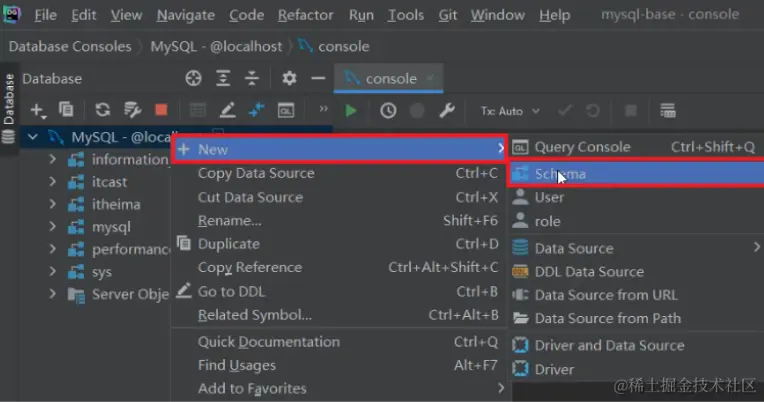Screen dimensions: 764x402
Task: Open Database panel gear options
Action: (289, 78)
